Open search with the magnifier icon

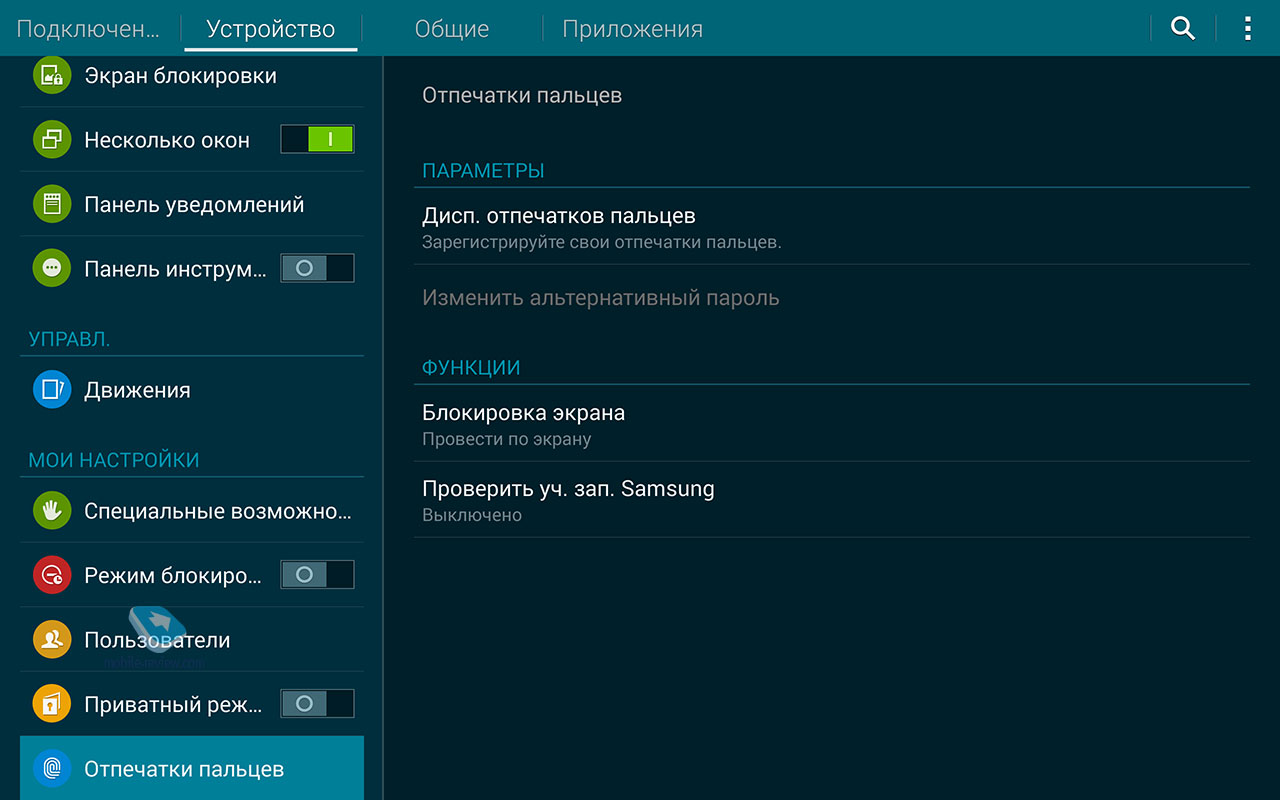point(1183,28)
